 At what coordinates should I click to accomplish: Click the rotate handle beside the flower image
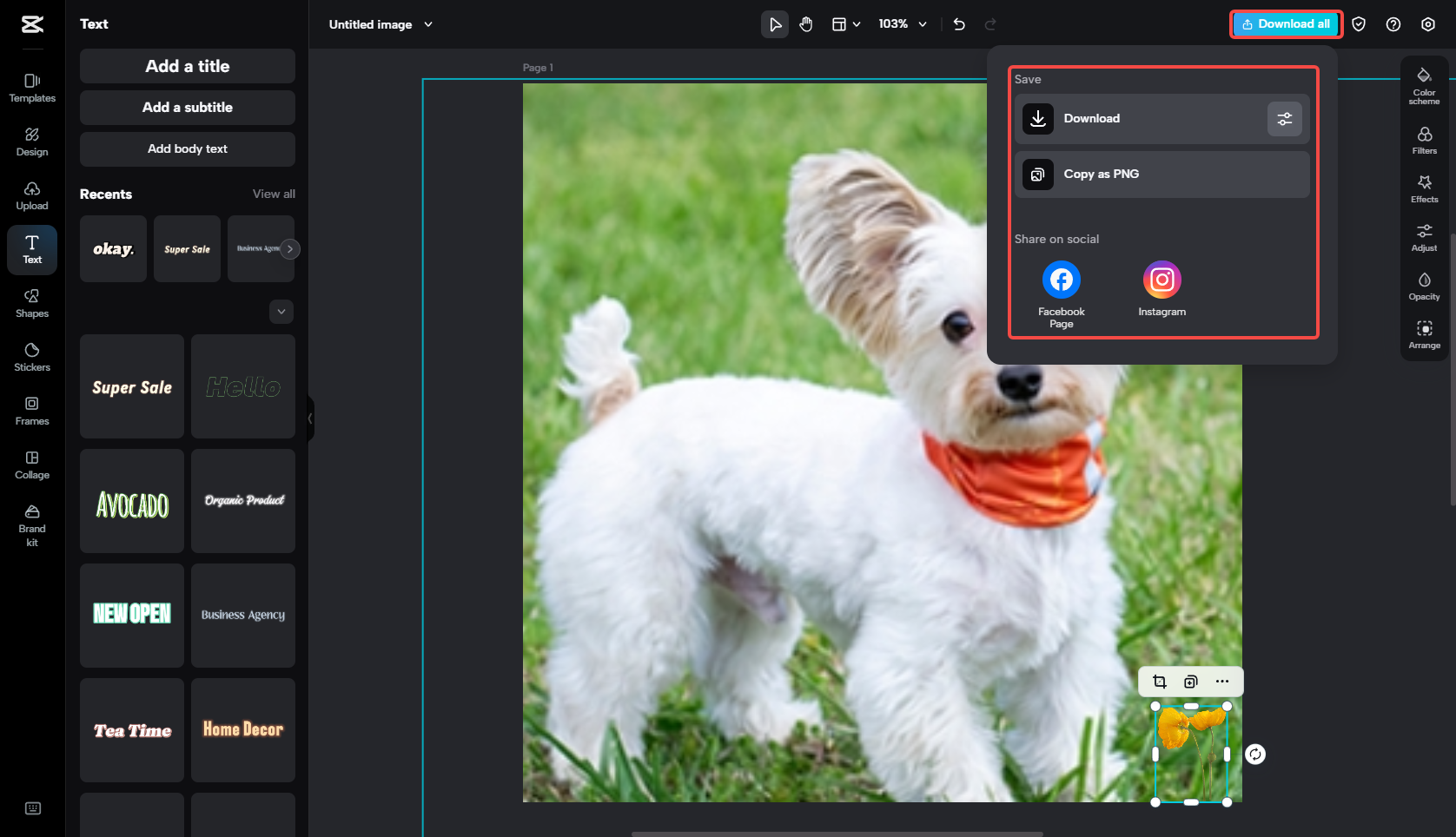coord(1254,755)
